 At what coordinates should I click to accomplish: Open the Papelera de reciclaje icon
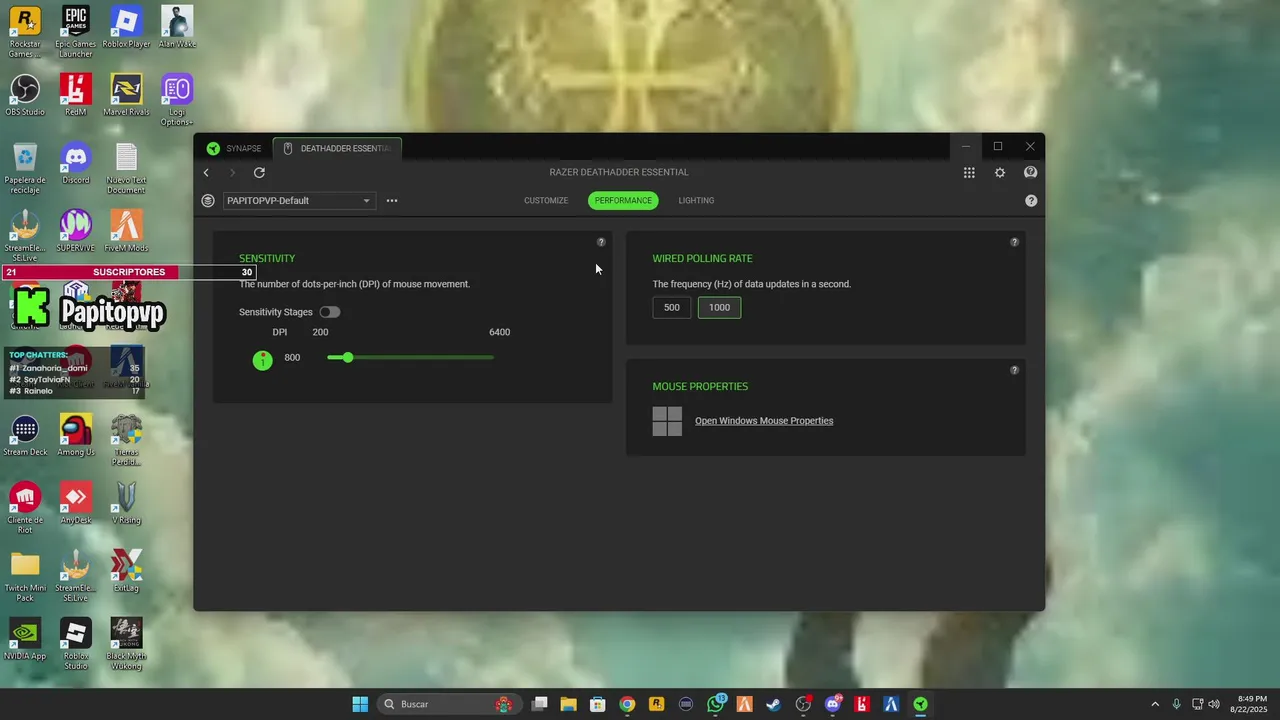click(x=25, y=168)
